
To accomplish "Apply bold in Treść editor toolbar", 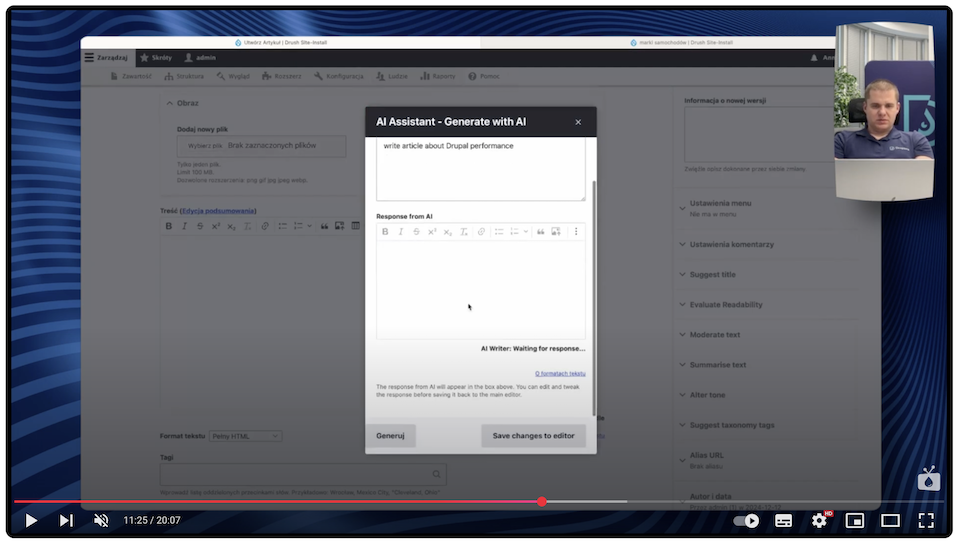I will coord(169,226).
